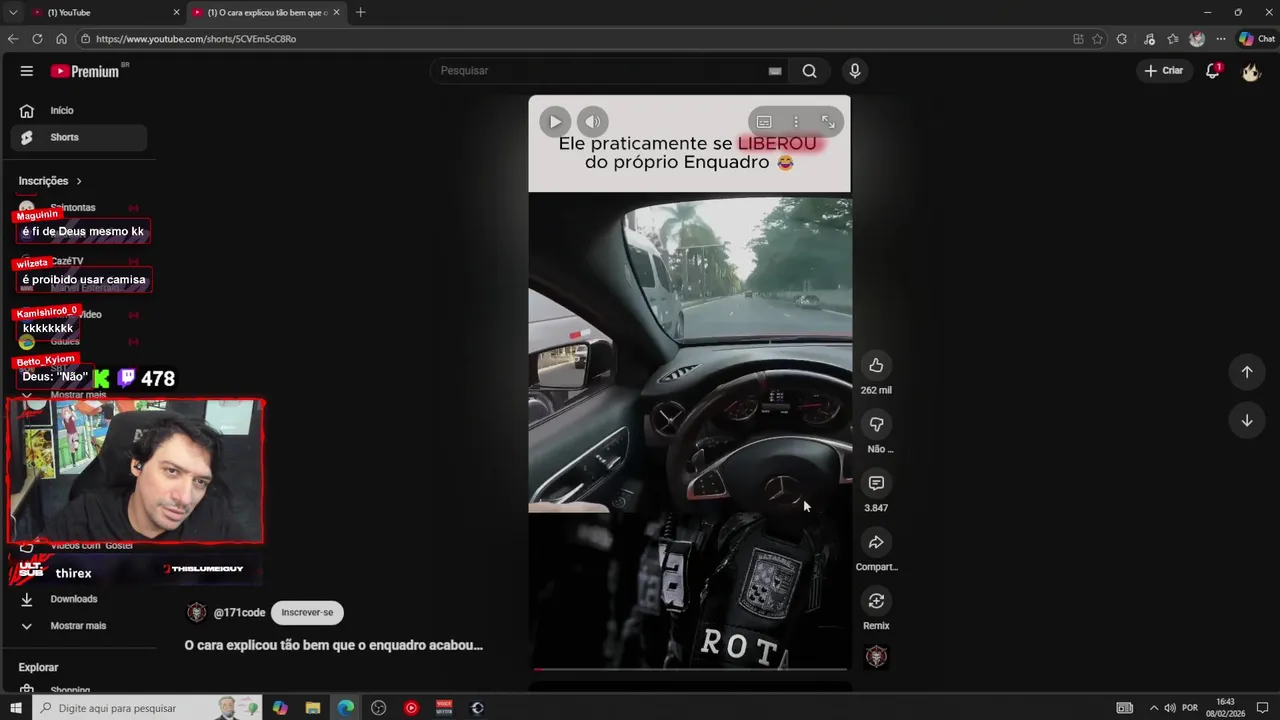Image resolution: width=1280 pixels, height=720 pixels.
Task: Play the paused short
Action: pos(555,122)
